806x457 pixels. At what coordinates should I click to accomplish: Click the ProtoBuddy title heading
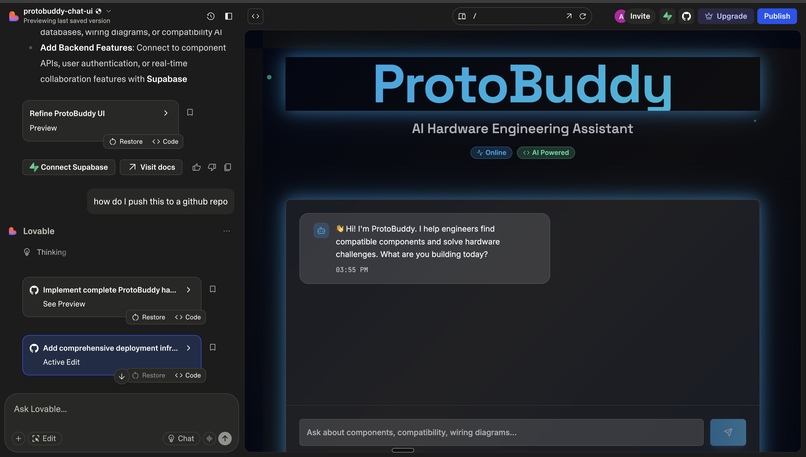point(522,85)
